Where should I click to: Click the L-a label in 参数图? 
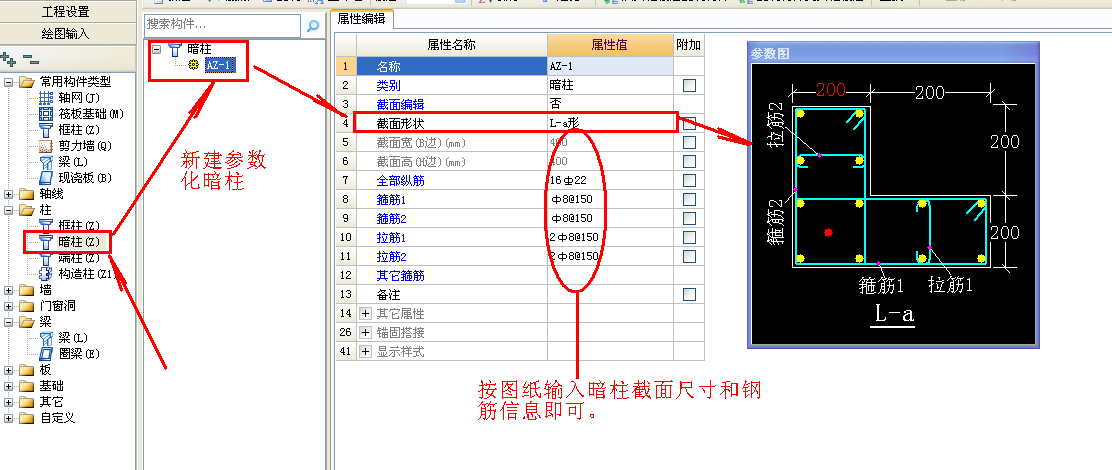point(892,314)
